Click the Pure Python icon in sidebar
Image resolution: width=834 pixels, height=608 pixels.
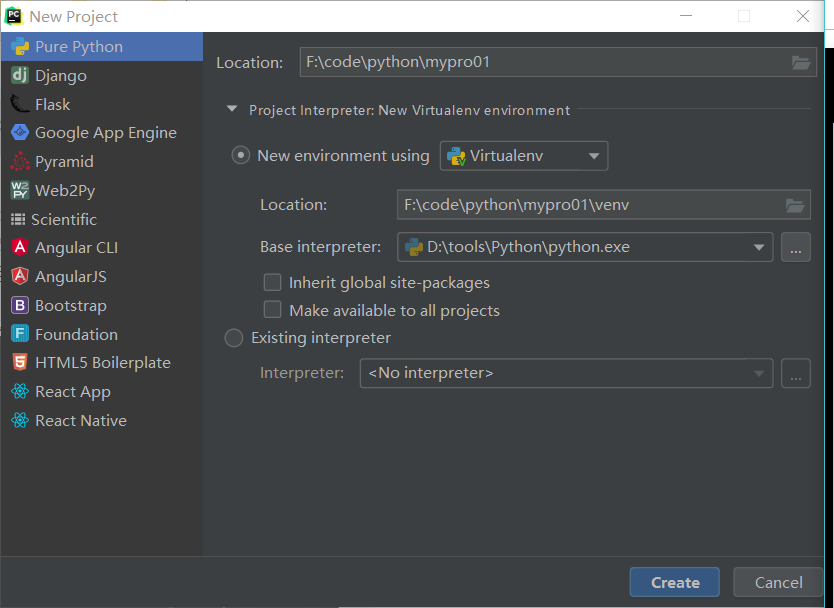[x=20, y=47]
